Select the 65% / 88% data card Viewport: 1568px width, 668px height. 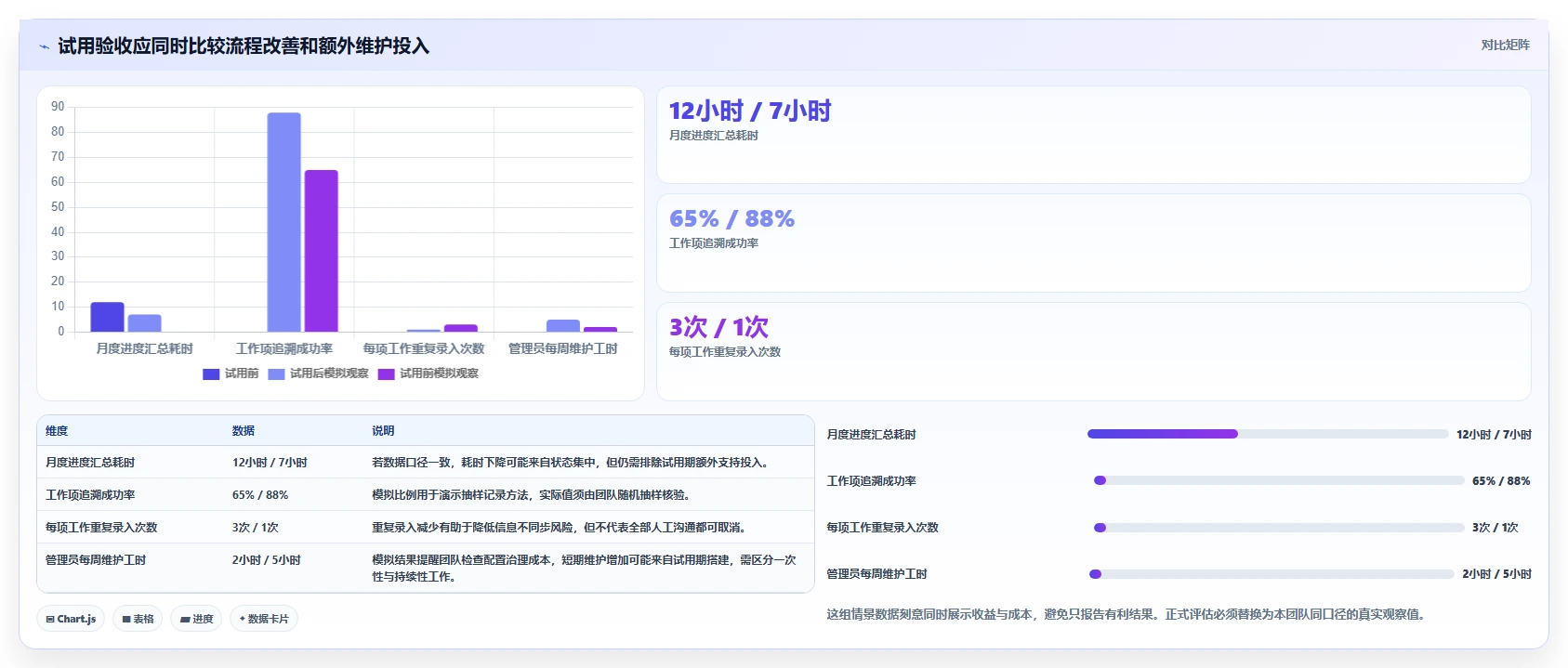click(x=1093, y=243)
